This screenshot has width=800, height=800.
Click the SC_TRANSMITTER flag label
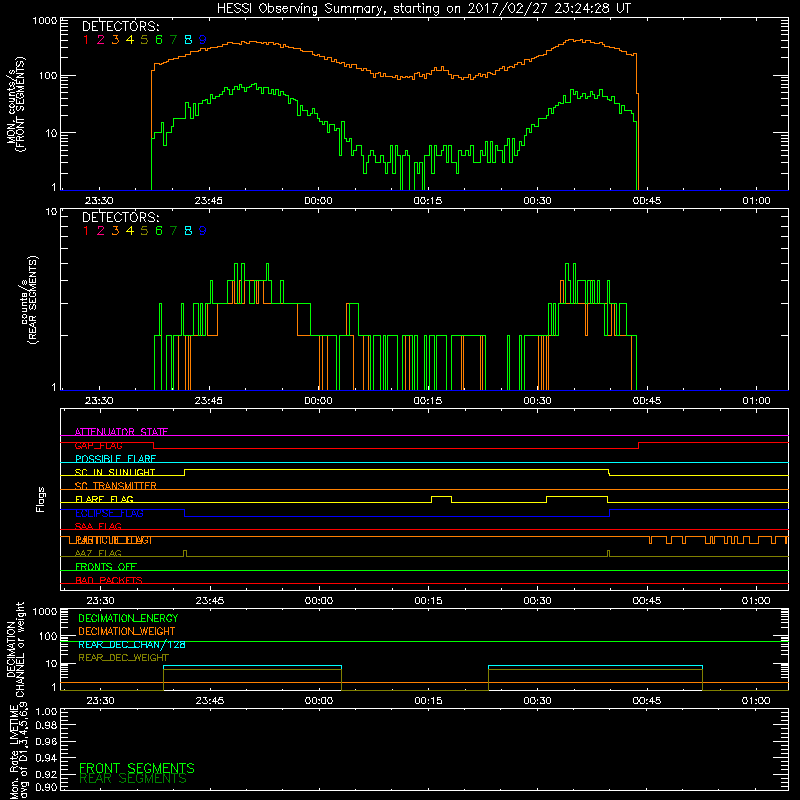tap(115, 486)
